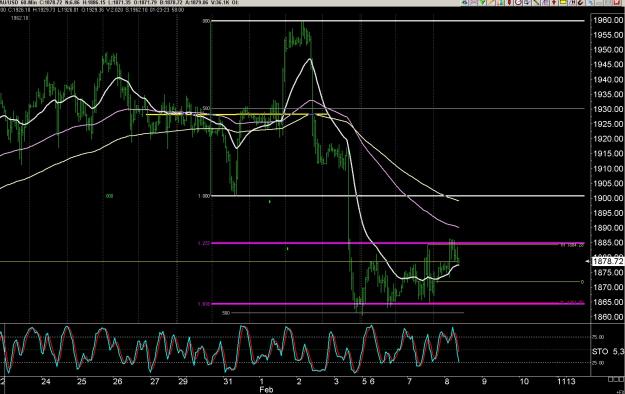625x394 pixels.
Task: Click the yellow highlight rectangle toolbar icon
Action: click(564, 2)
